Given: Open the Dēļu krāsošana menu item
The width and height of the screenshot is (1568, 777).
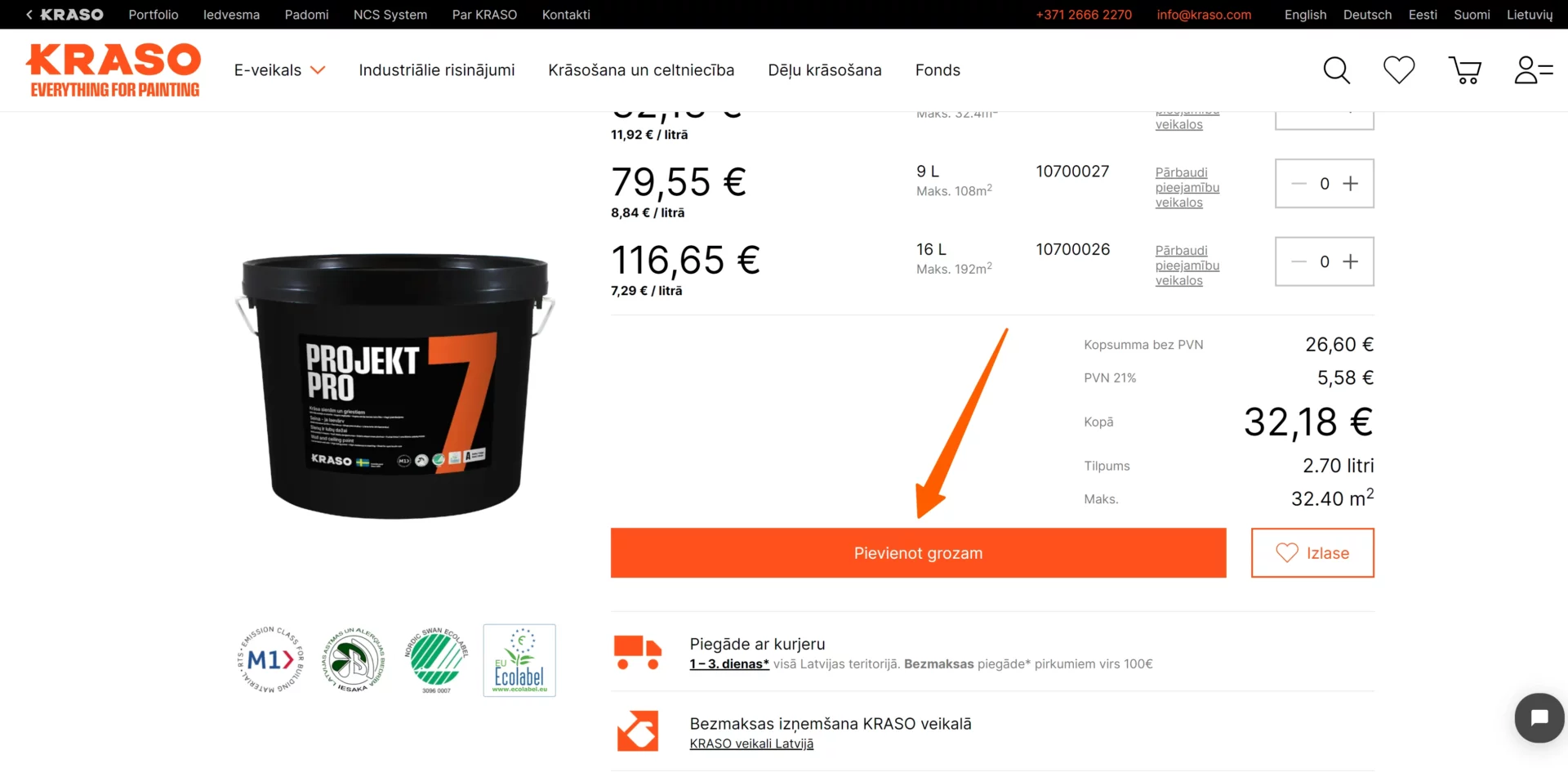Looking at the screenshot, I should pyautogui.click(x=825, y=70).
